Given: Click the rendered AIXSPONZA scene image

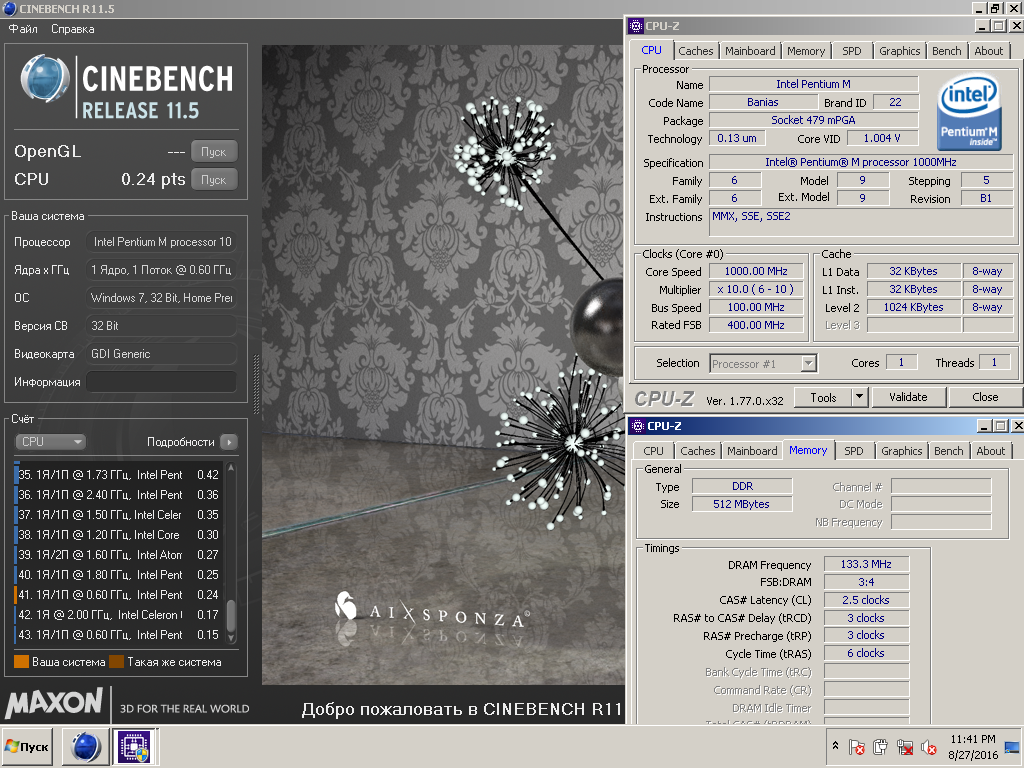Looking at the screenshot, I should pyautogui.click(x=443, y=364).
